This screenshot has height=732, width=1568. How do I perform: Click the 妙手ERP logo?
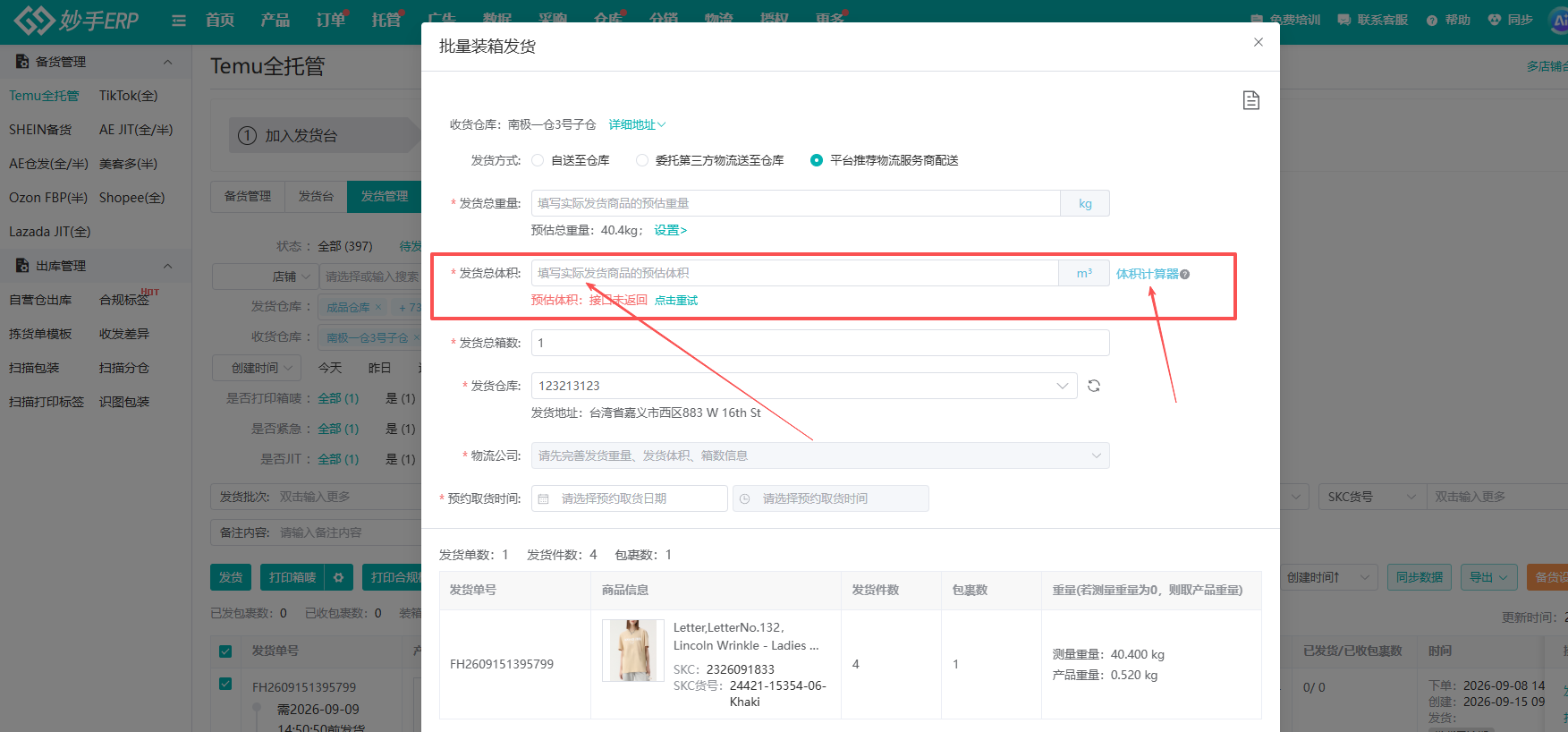[77, 20]
